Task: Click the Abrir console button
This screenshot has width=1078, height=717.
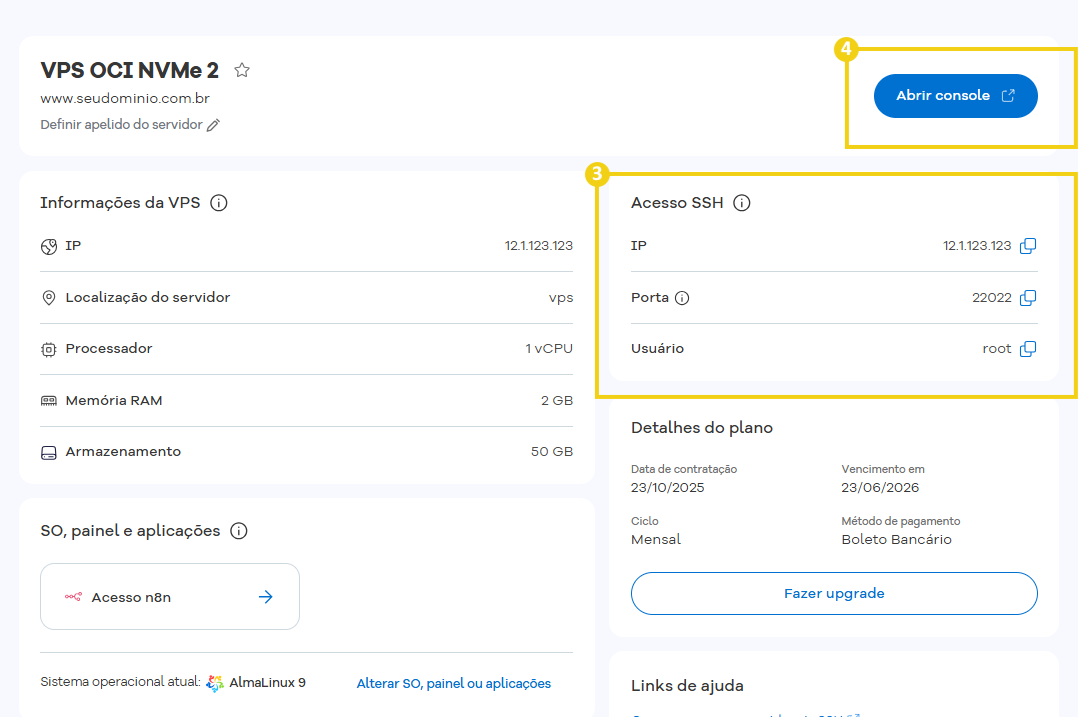Action: (x=956, y=96)
